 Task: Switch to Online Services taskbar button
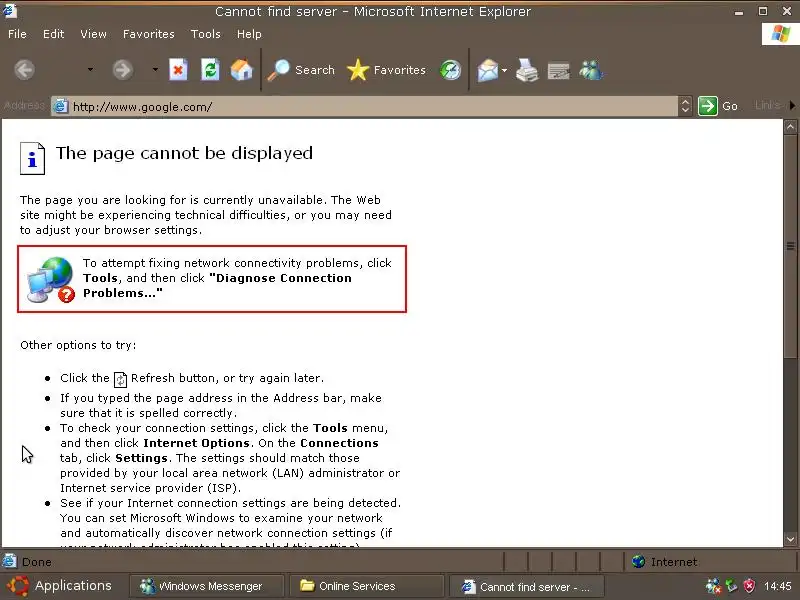[366, 586]
